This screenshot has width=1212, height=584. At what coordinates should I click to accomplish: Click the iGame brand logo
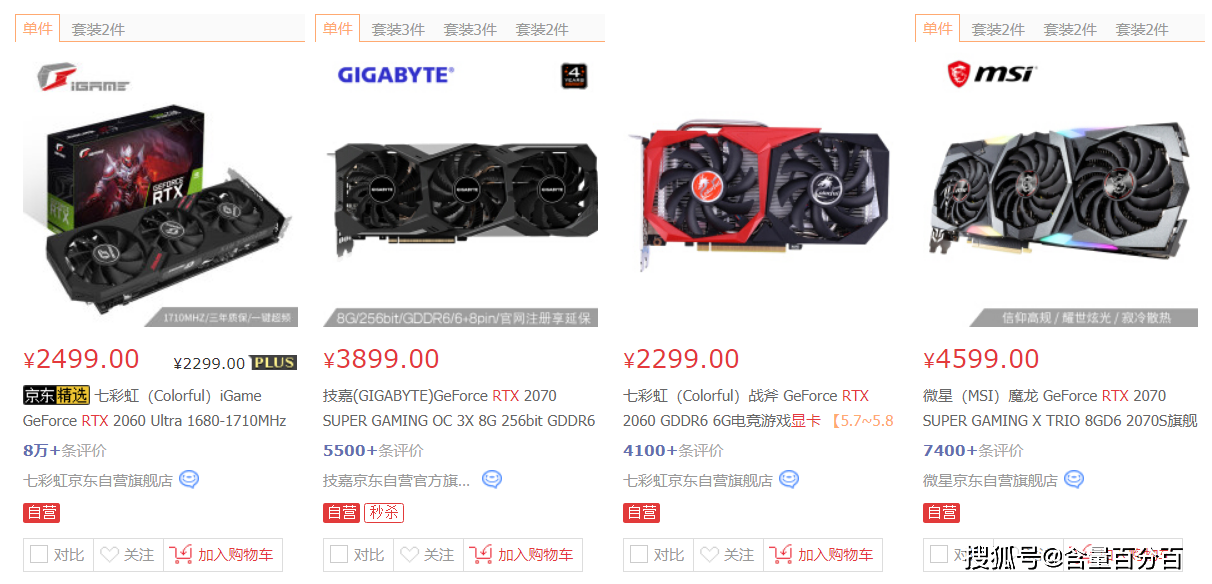(84, 78)
